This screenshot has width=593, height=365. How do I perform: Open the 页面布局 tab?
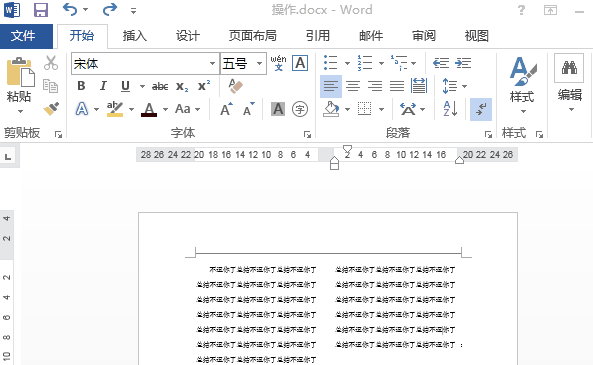(x=252, y=36)
